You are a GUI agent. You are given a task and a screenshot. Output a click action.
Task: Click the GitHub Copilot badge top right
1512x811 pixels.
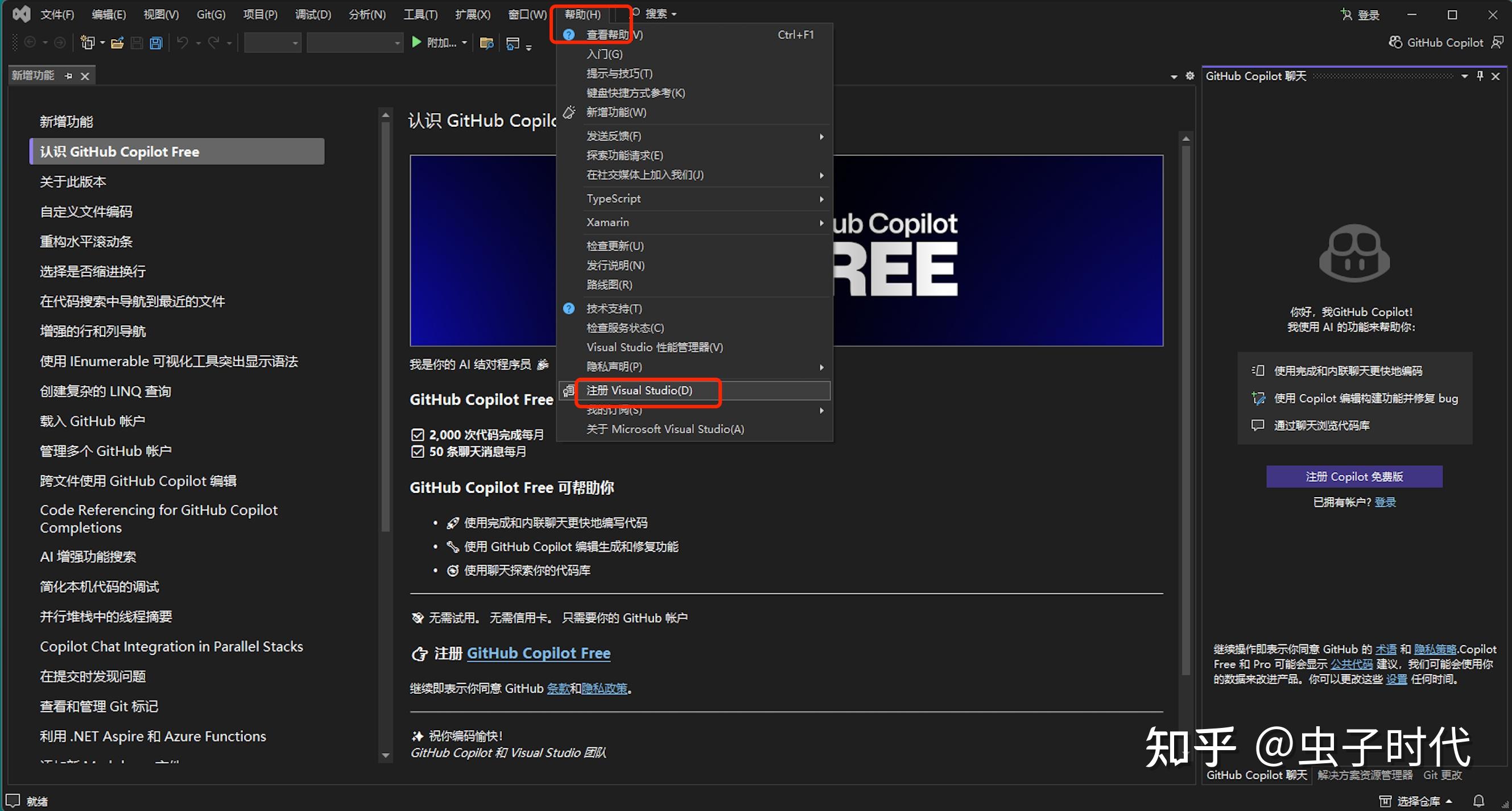tap(1436, 42)
